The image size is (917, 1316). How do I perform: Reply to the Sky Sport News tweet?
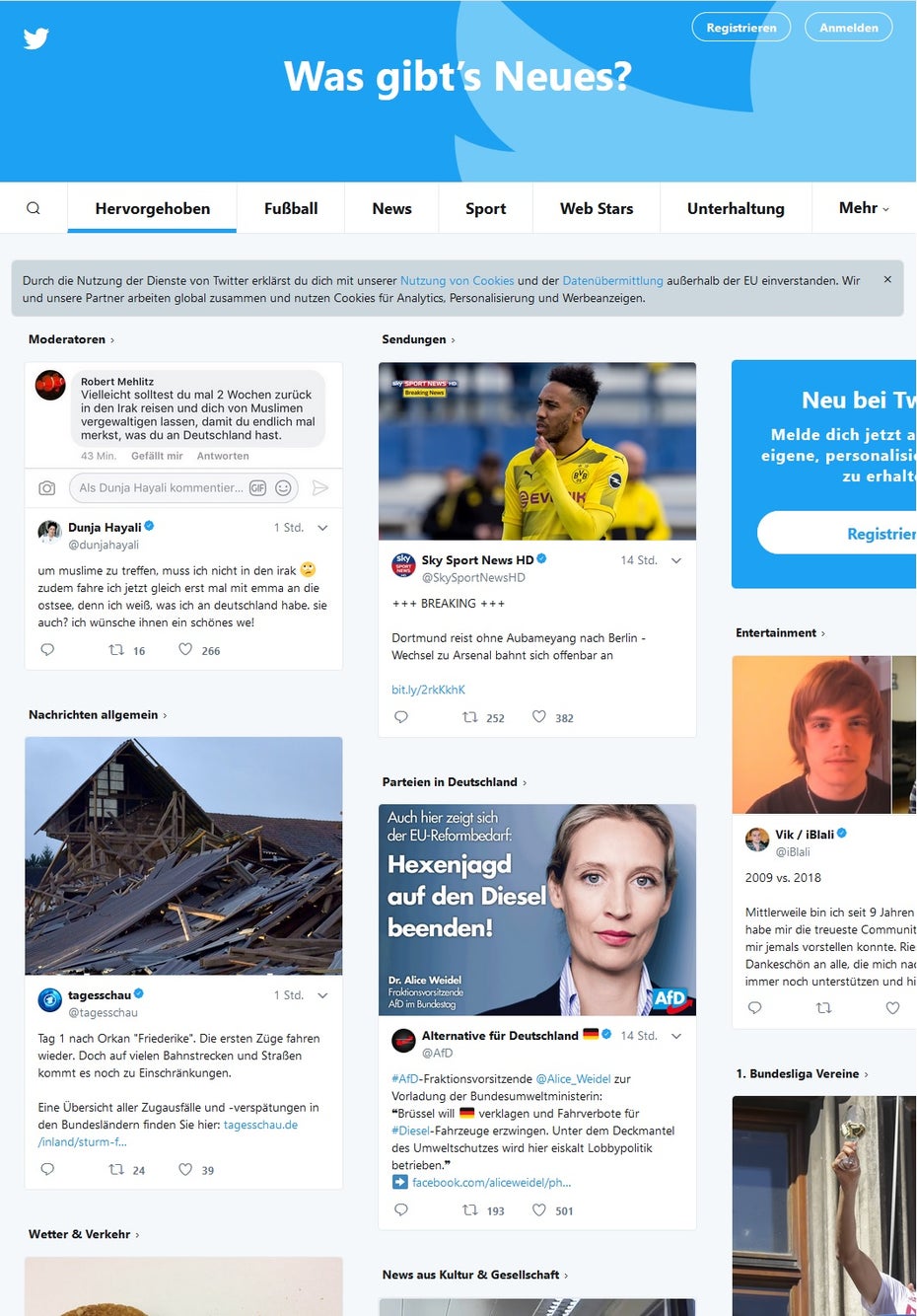click(401, 717)
